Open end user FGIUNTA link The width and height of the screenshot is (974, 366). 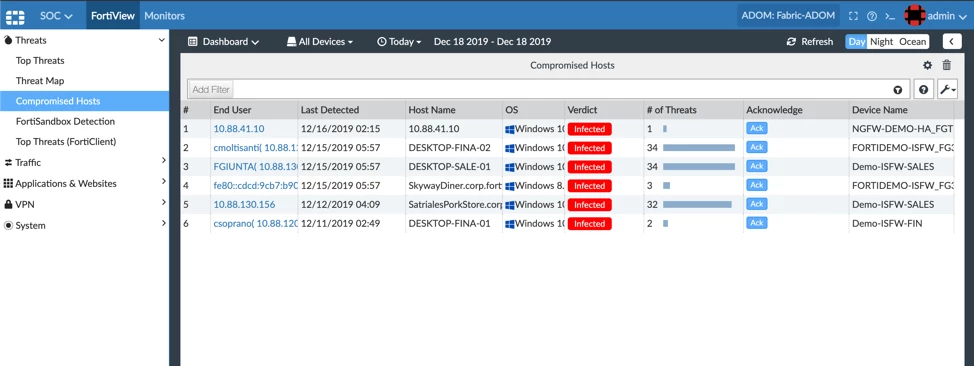click(x=255, y=167)
